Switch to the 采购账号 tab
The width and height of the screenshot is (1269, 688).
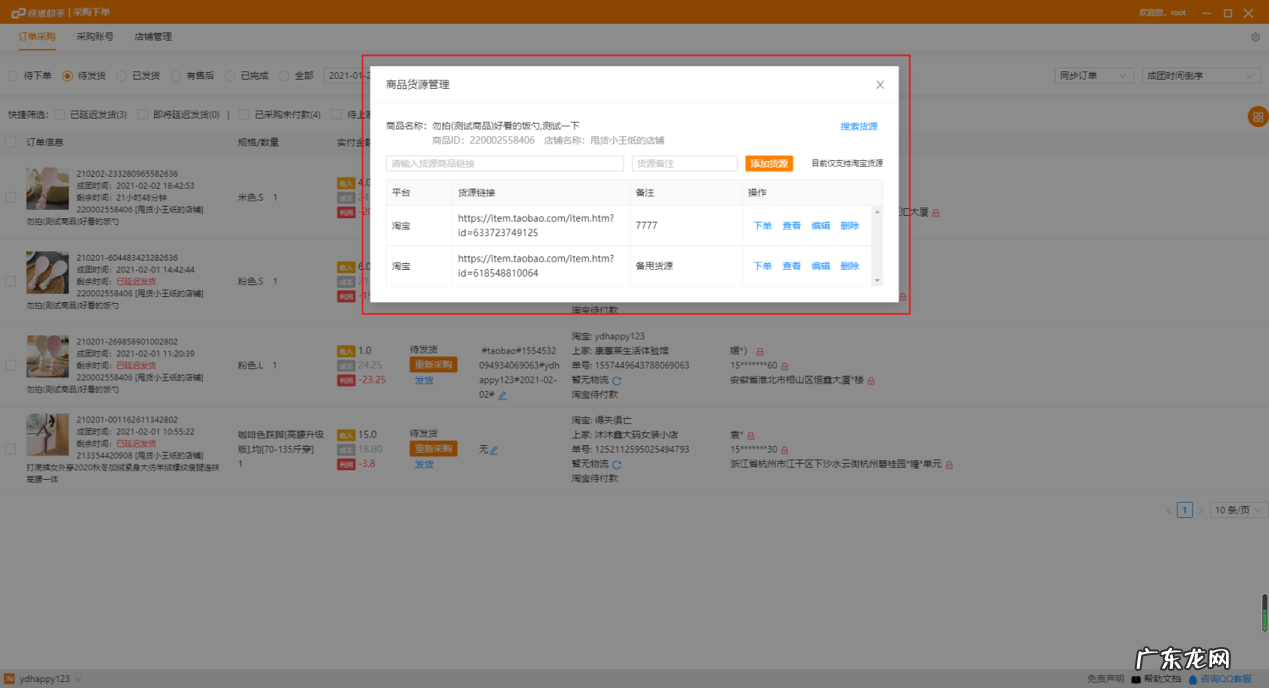click(98, 36)
